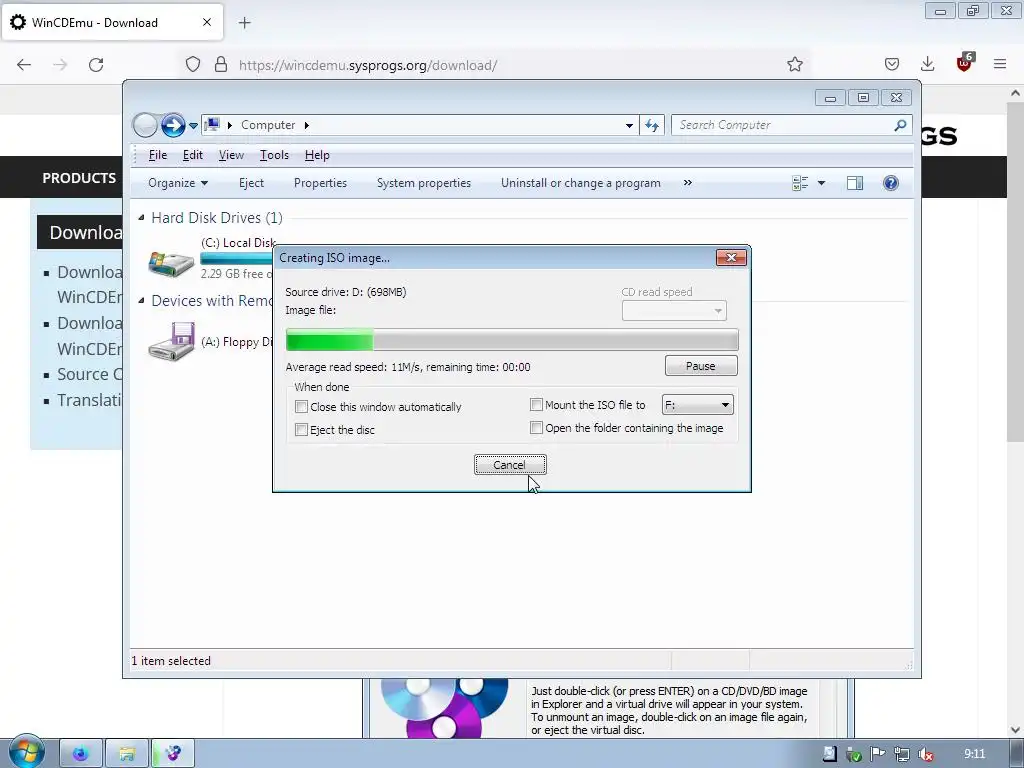1024x768 pixels.
Task: Switch to Firefox in the taskbar
Action: [81, 754]
